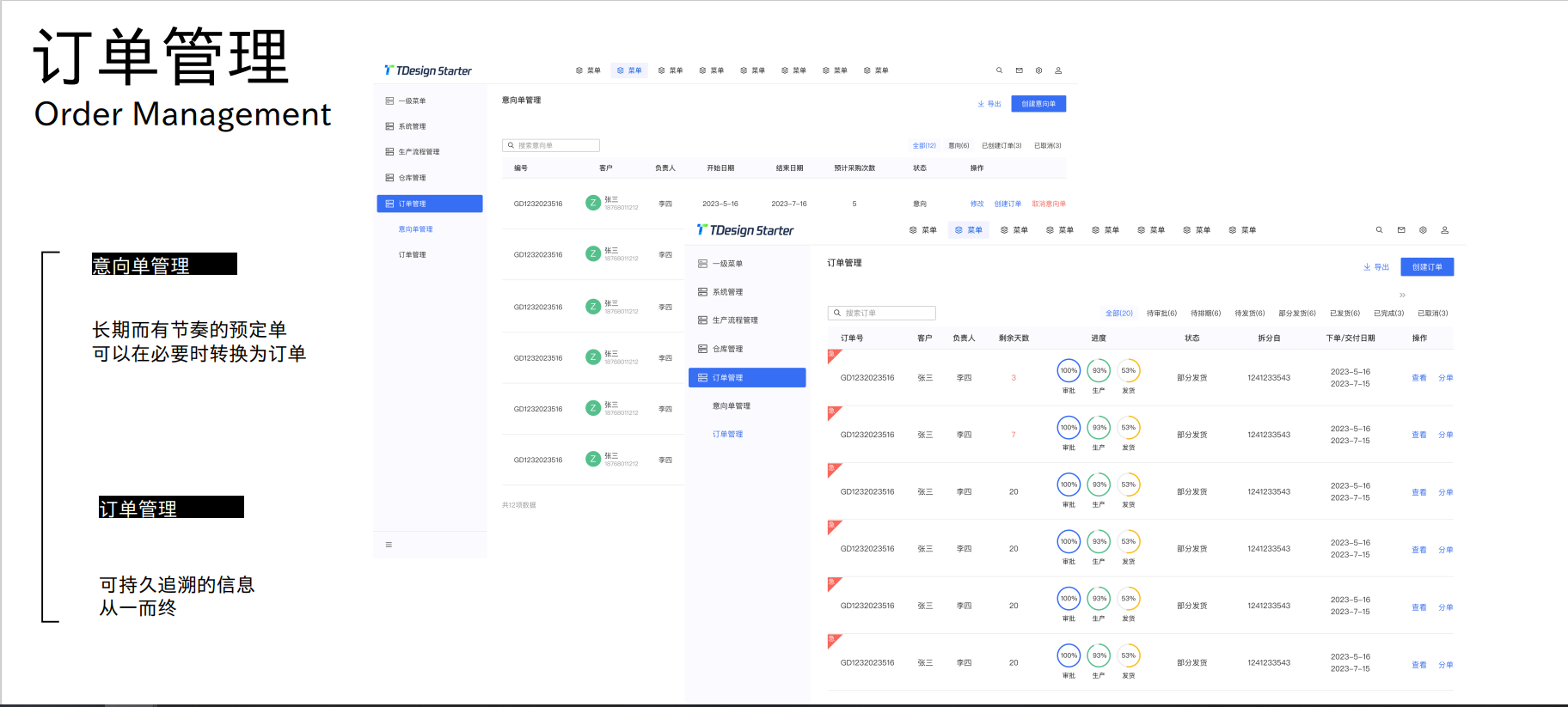Select 待发货(6) filter tab
This screenshot has height=707, width=1568.
(1250, 314)
